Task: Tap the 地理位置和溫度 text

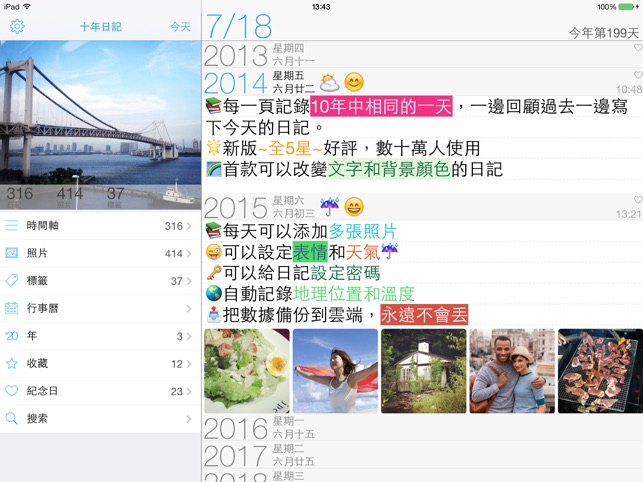Action: (354, 294)
